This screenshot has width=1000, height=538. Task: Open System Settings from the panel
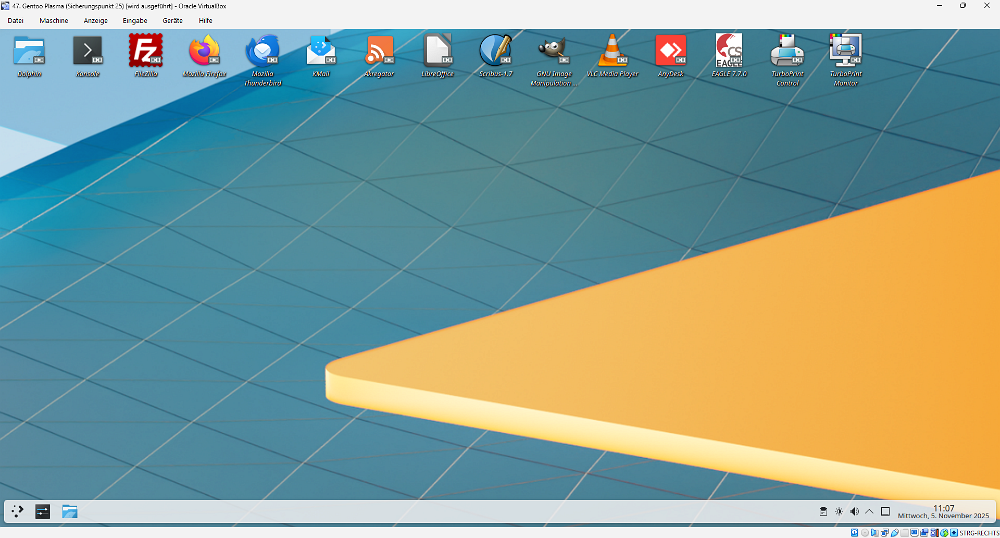(x=43, y=511)
